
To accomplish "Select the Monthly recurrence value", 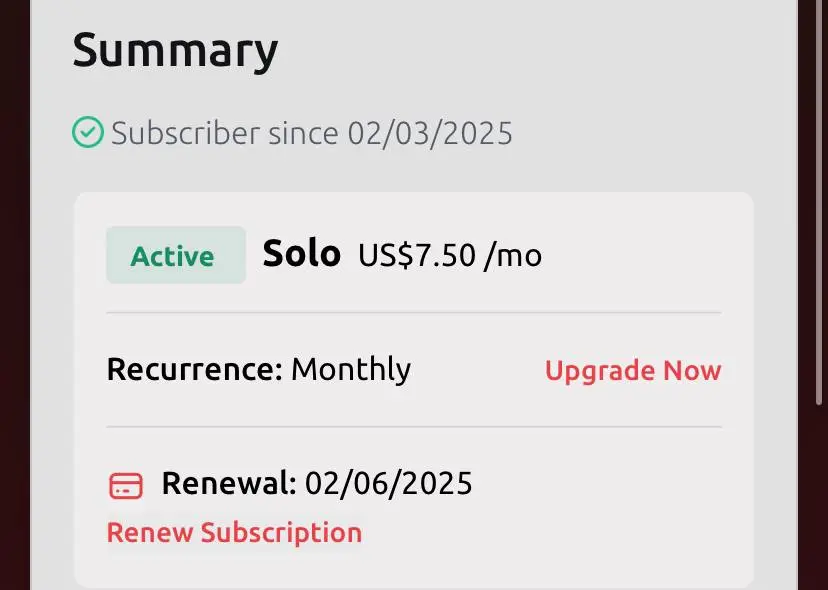I will [351, 370].
